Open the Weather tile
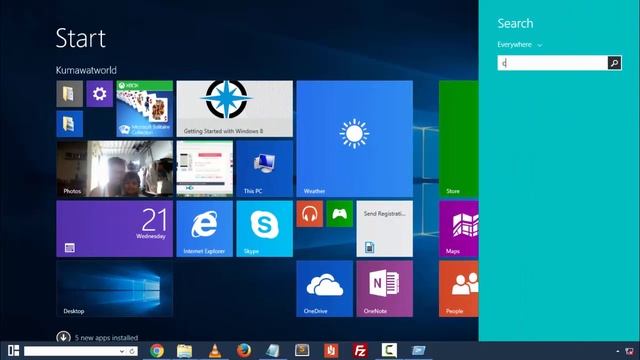The height and width of the screenshot is (360, 640). click(x=354, y=139)
